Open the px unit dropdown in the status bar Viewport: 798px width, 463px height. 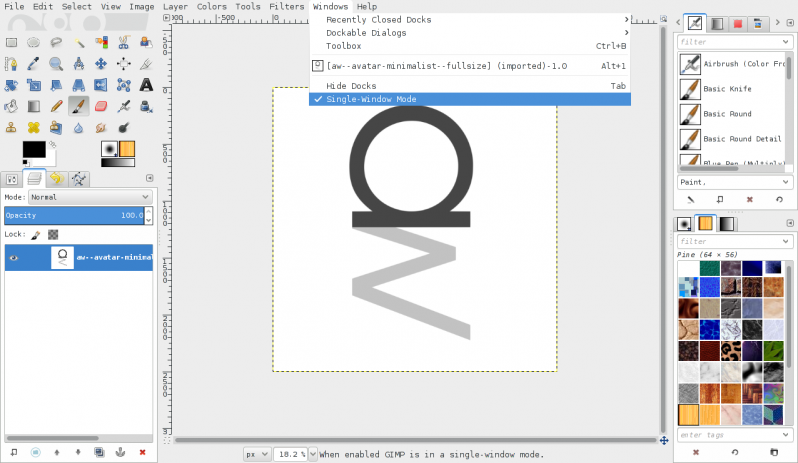256,454
